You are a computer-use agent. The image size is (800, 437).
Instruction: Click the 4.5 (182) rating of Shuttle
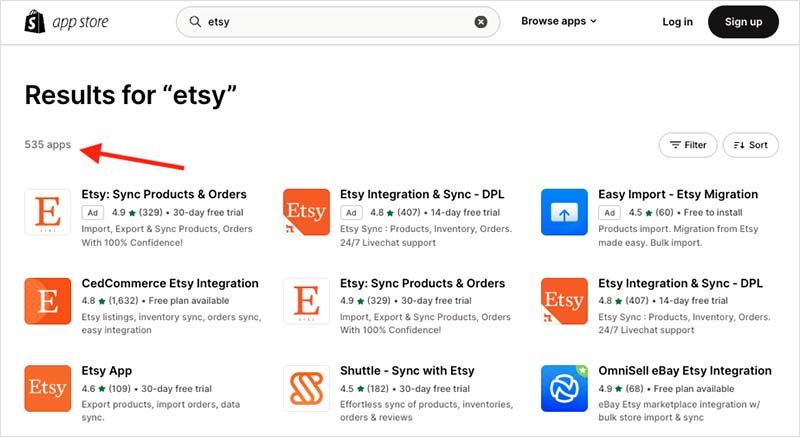[x=364, y=389]
